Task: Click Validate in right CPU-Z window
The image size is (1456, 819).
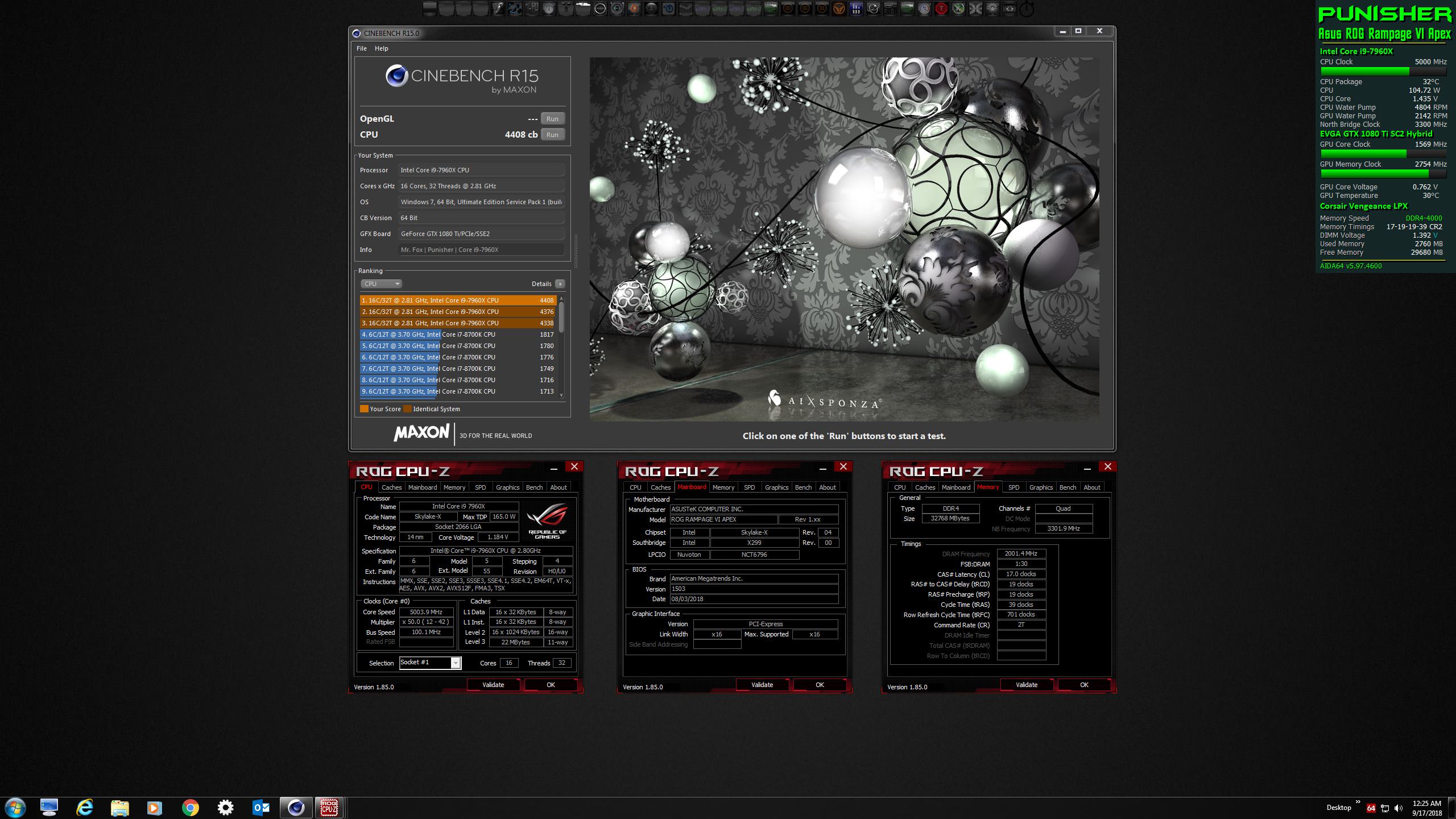Action: [1027, 685]
